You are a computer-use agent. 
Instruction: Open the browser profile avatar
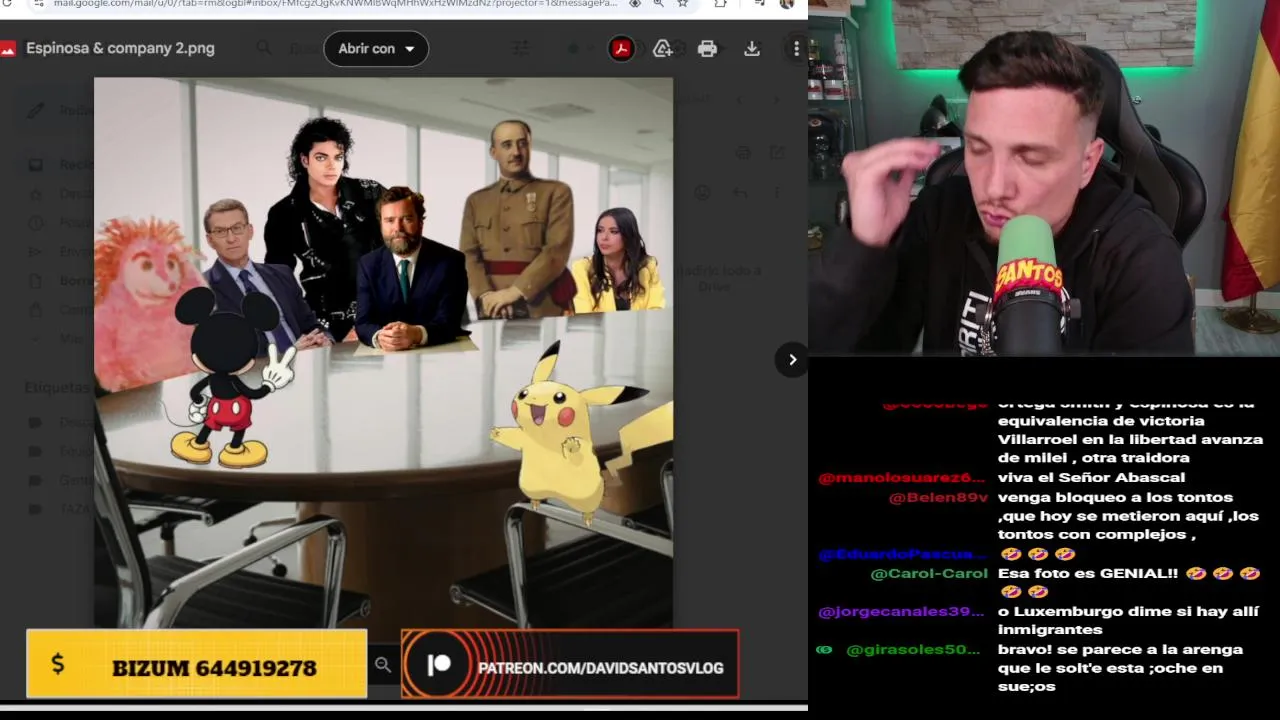pos(786,4)
